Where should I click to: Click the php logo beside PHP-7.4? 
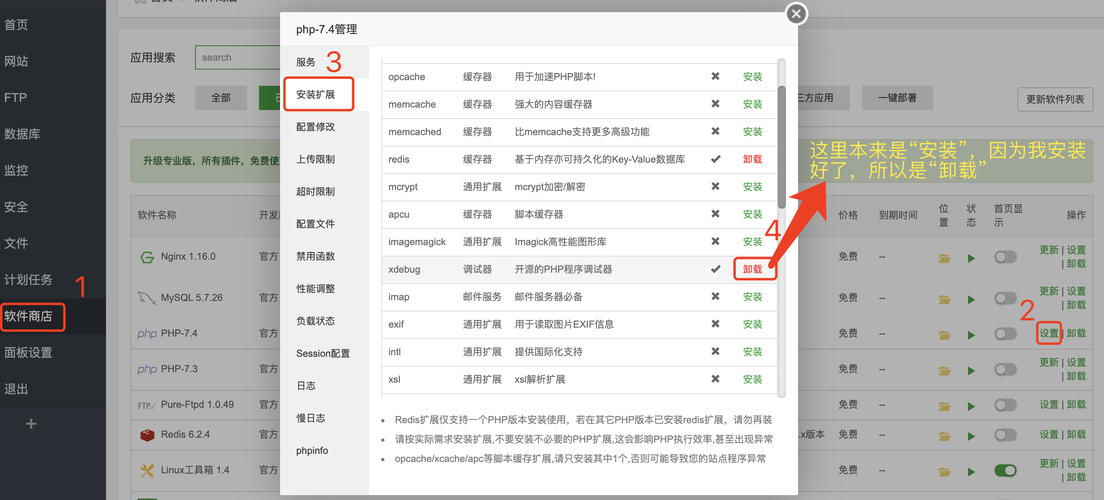146,334
